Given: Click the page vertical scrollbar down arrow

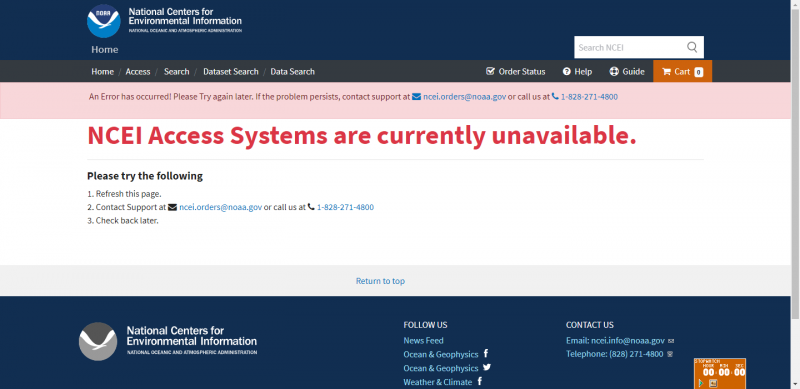Looking at the screenshot, I should (x=795, y=384).
